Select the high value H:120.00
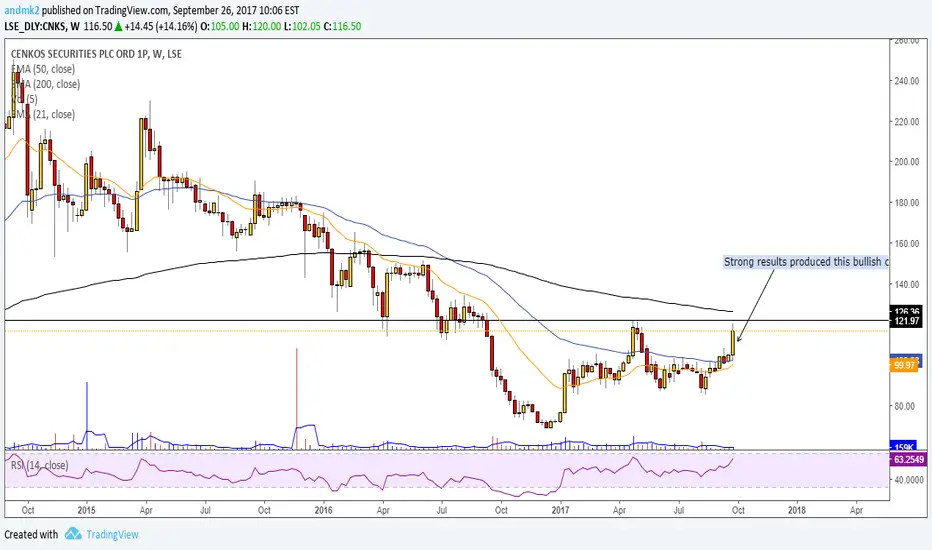Image resolution: width=932 pixels, height=550 pixels. pos(261,26)
